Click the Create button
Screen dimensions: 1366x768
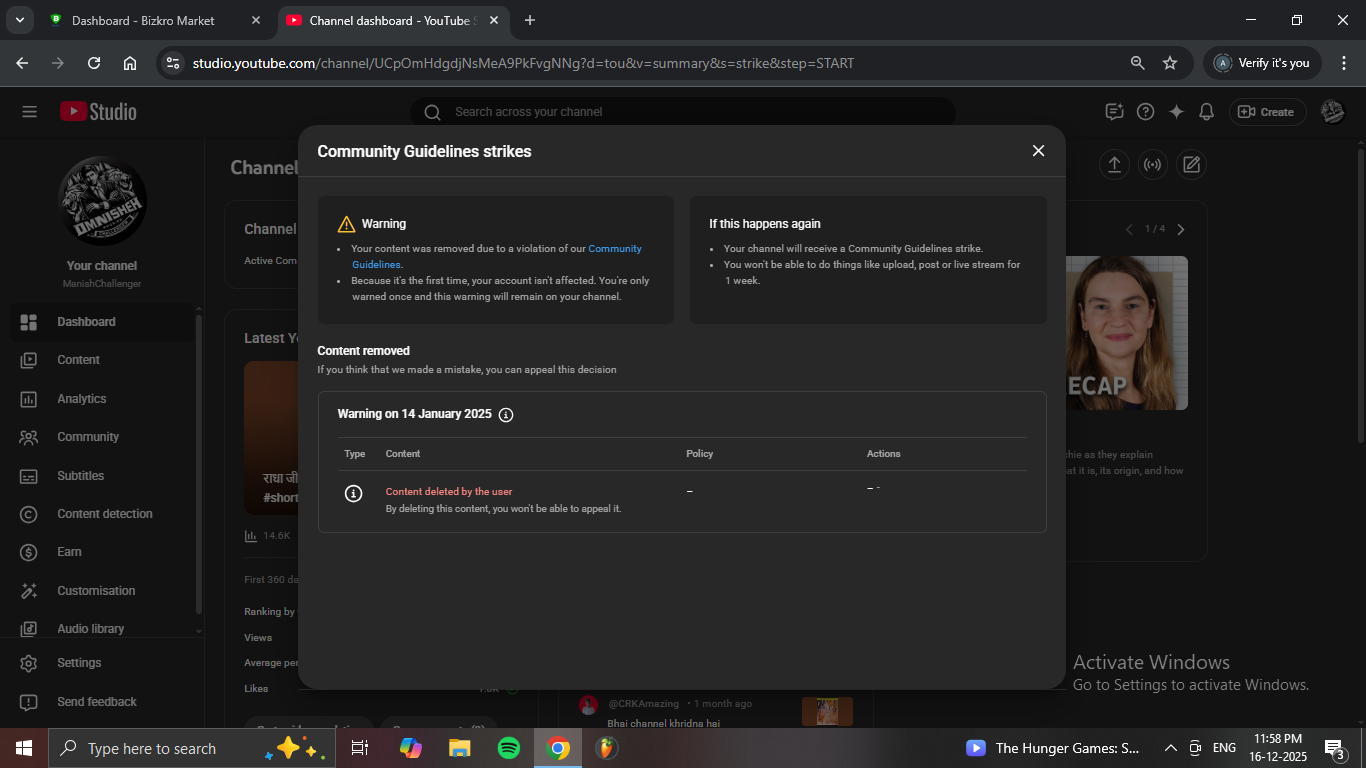[x=1267, y=112]
